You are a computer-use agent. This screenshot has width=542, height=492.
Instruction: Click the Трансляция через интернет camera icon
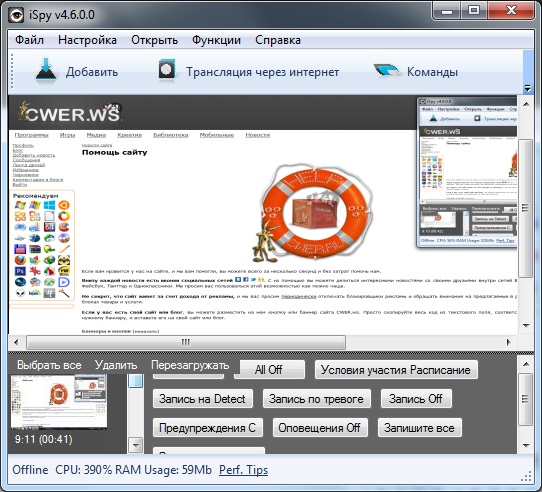[x=167, y=70]
